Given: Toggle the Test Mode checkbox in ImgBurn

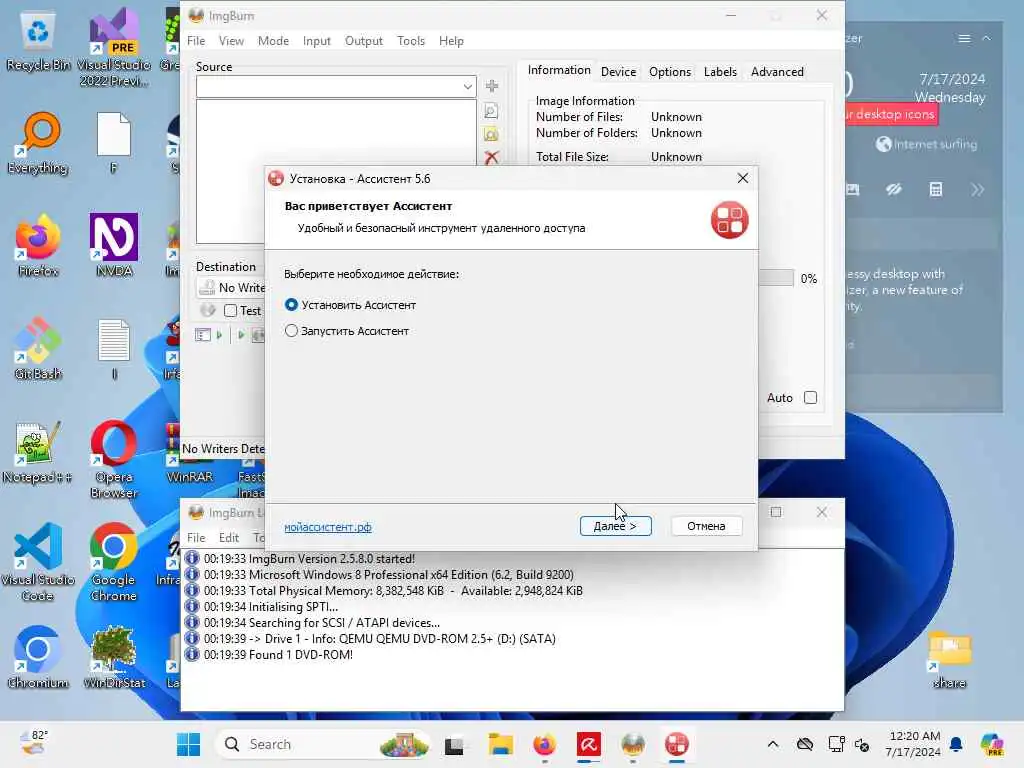Looking at the screenshot, I should pos(231,311).
